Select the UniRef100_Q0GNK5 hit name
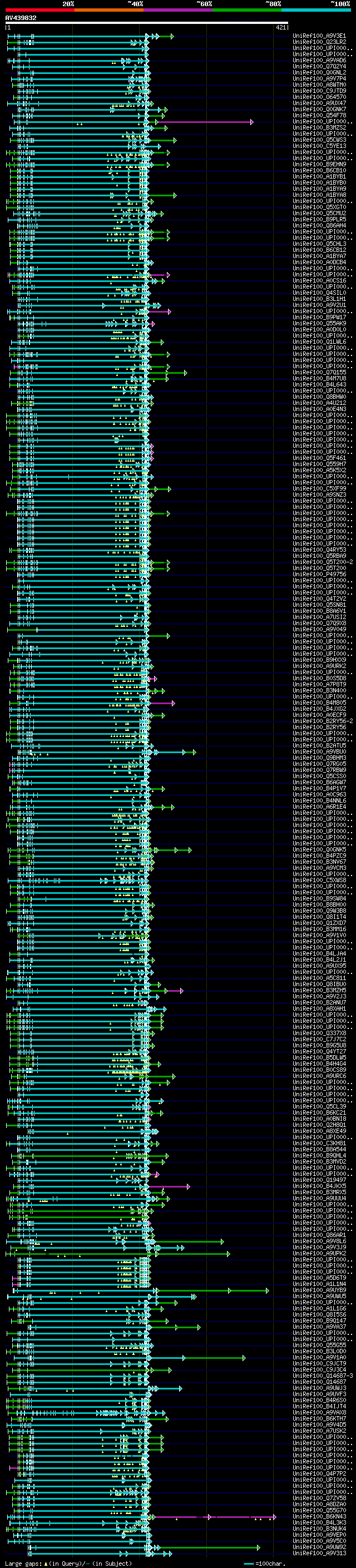The height and width of the screenshot is (1568, 356). [x=319, y=850]
